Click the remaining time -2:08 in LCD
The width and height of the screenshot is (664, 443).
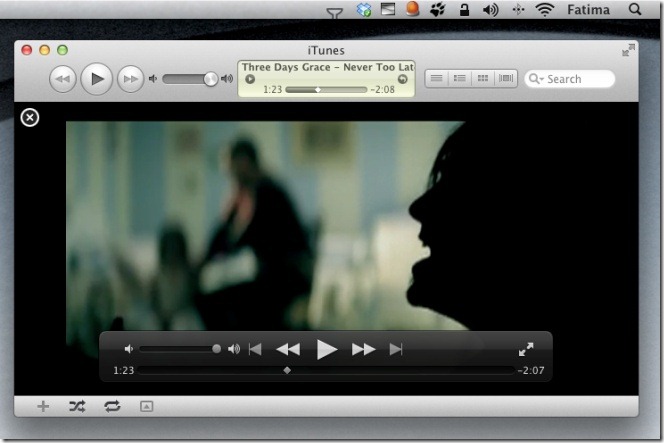coord(382,89)
